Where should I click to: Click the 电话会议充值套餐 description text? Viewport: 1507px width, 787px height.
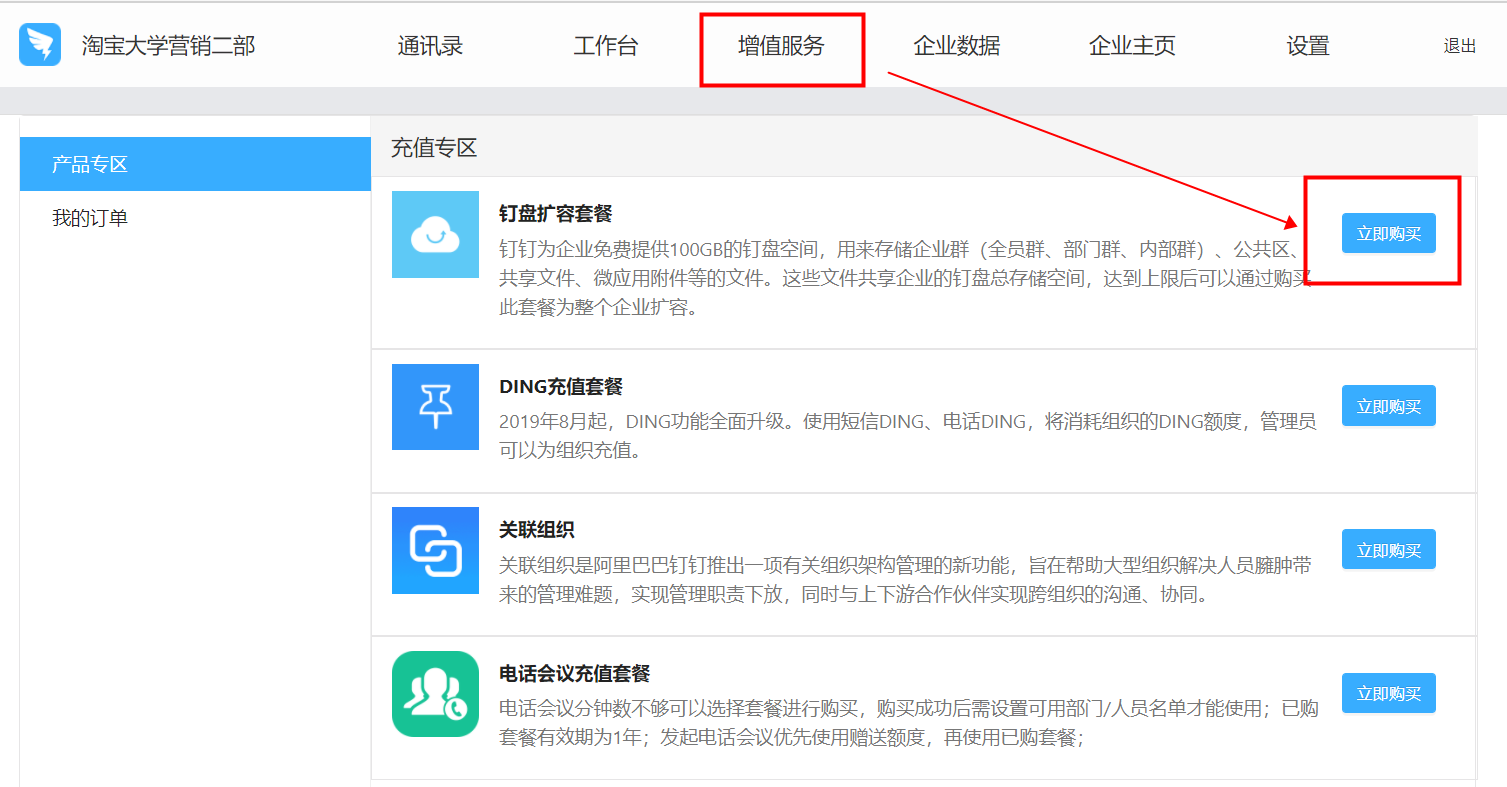click(x=908, y=723)
